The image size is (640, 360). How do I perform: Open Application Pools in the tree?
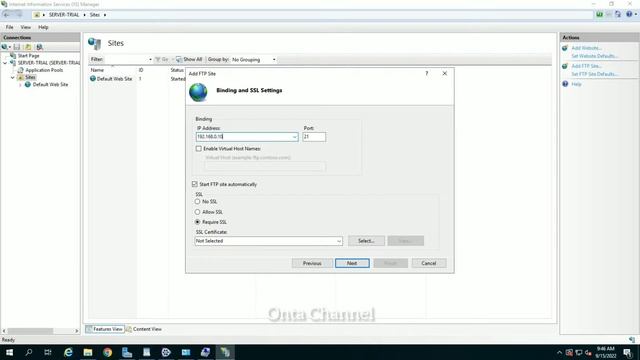click(44, 70)
